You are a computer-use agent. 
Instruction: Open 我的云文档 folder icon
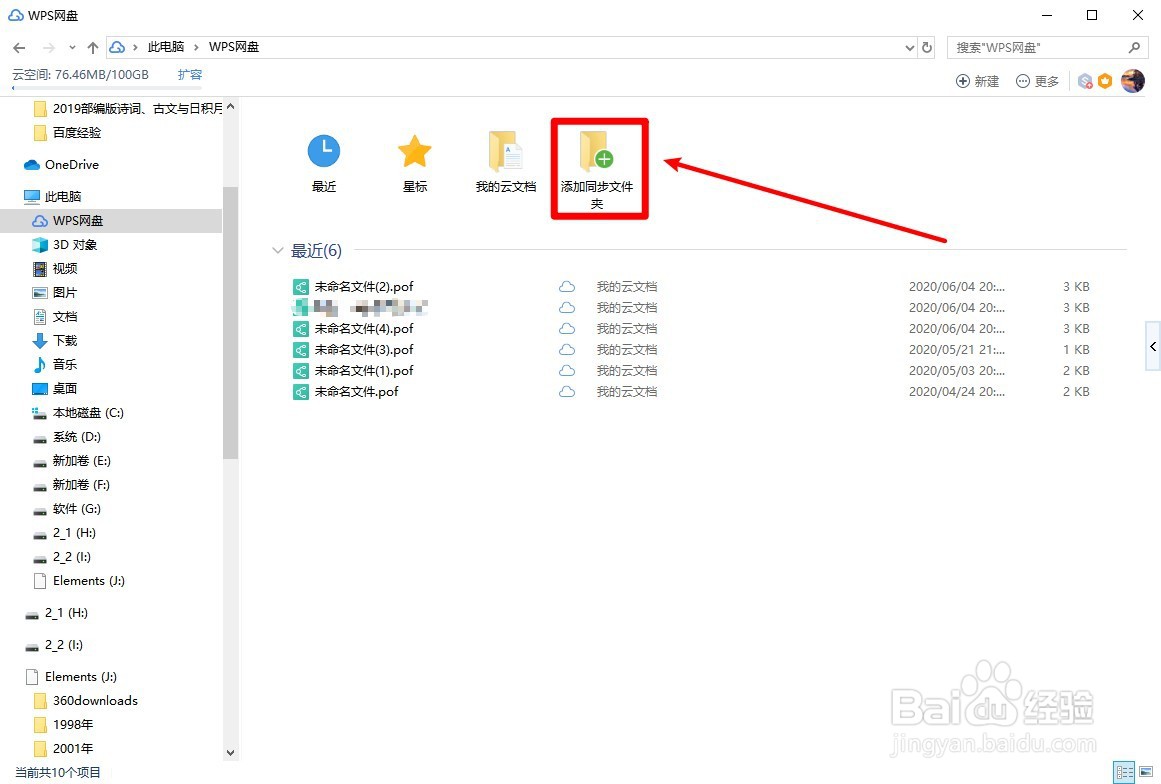pos(506,151)
